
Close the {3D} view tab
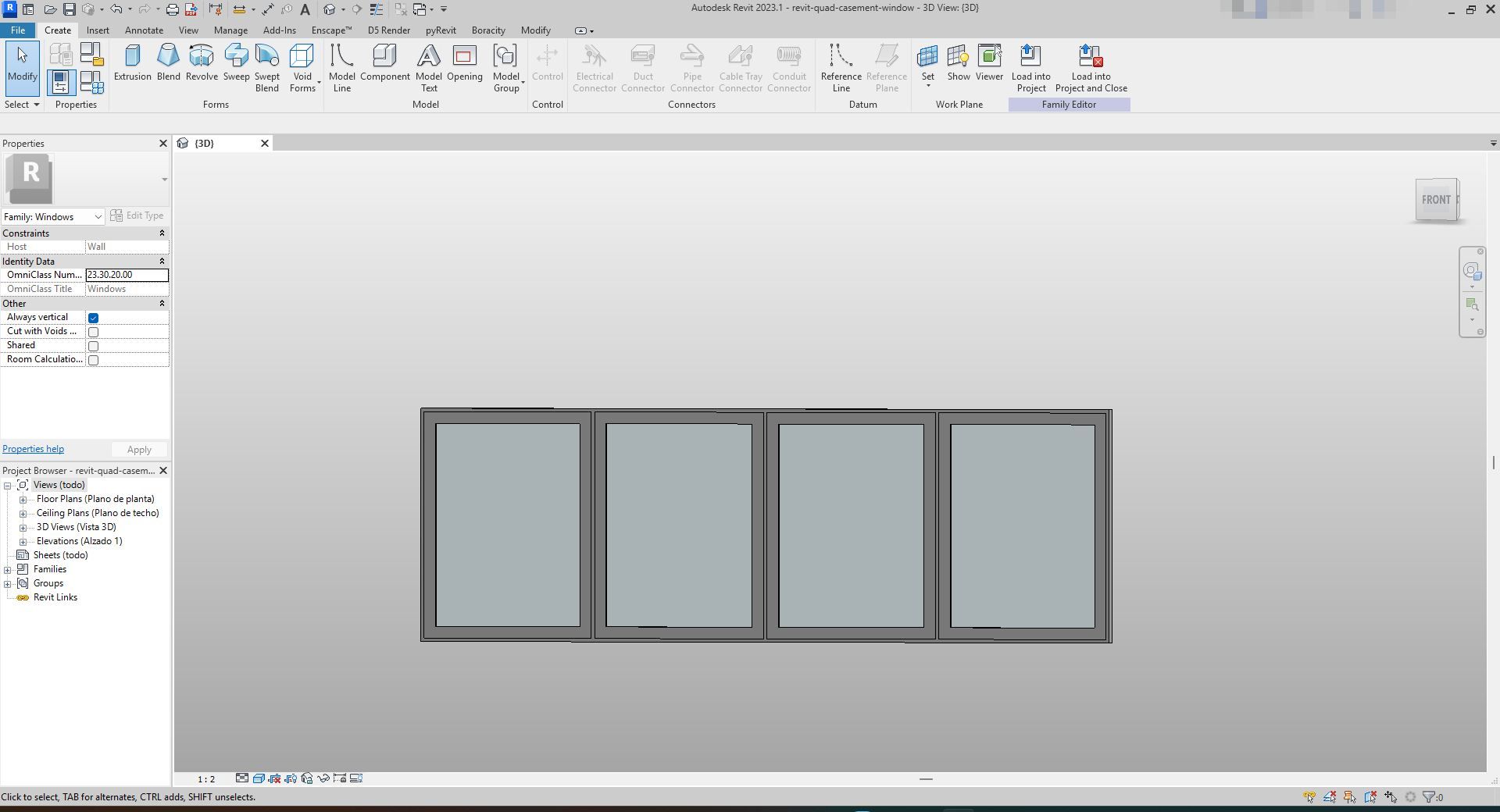(x=265, y=144)
